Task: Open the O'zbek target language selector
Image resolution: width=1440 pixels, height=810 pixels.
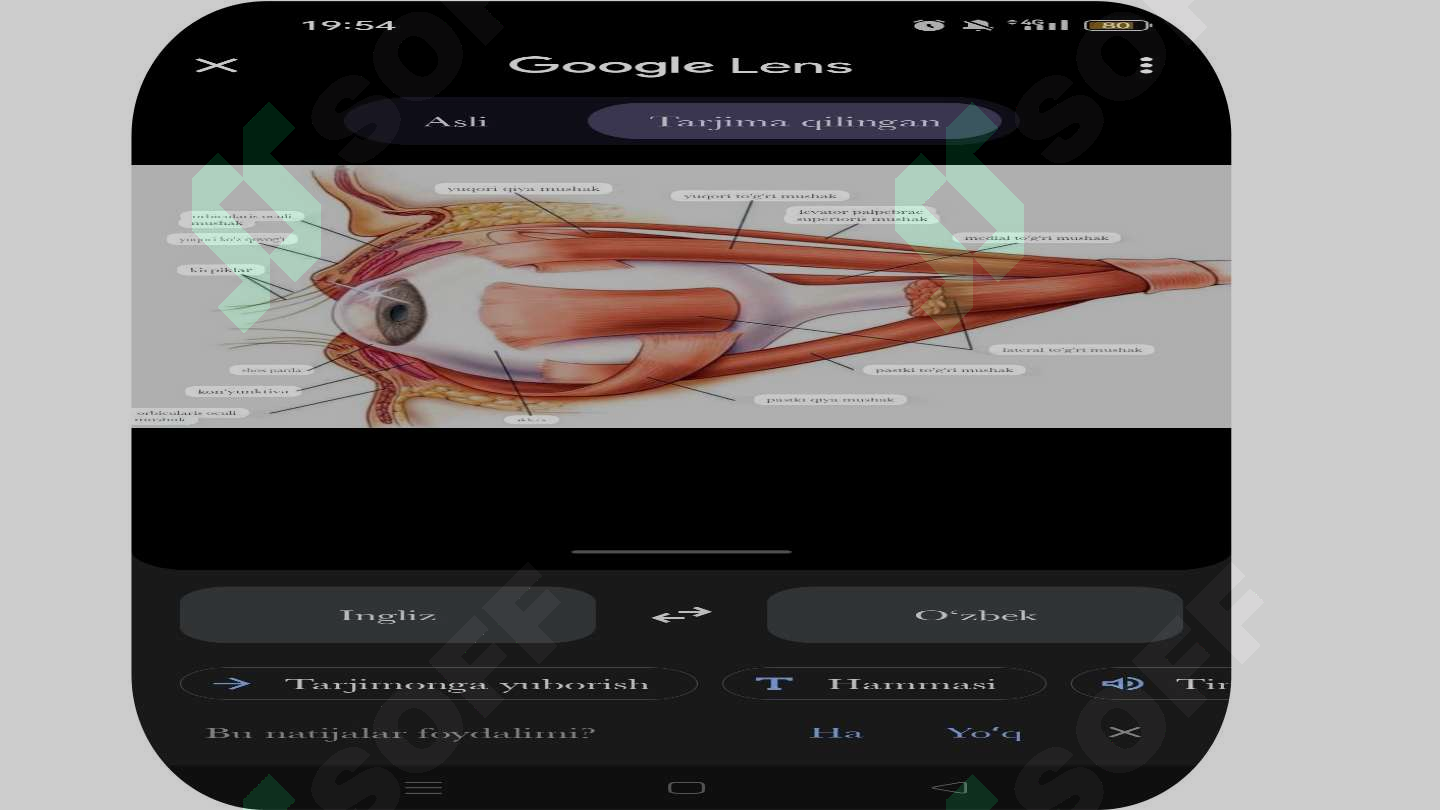Action: (975, 615)
